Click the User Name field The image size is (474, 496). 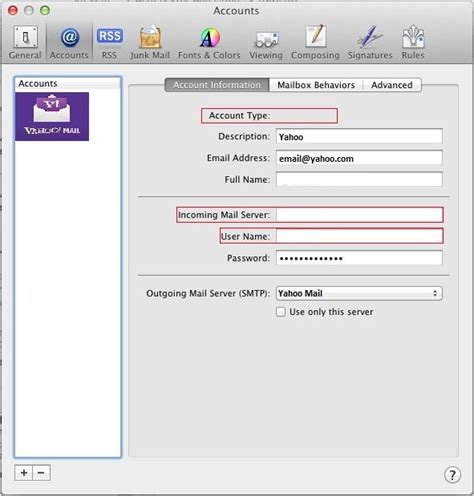click(359, 236)
